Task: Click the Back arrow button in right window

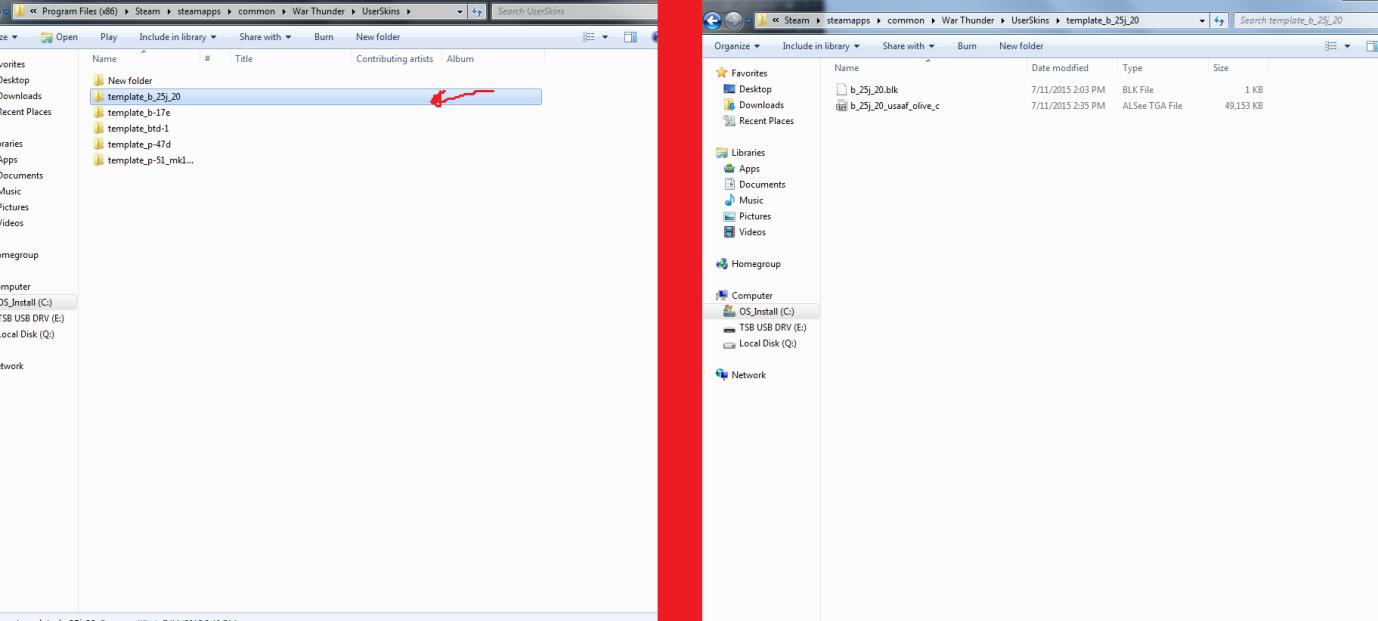Action: [x=713, y=20]
